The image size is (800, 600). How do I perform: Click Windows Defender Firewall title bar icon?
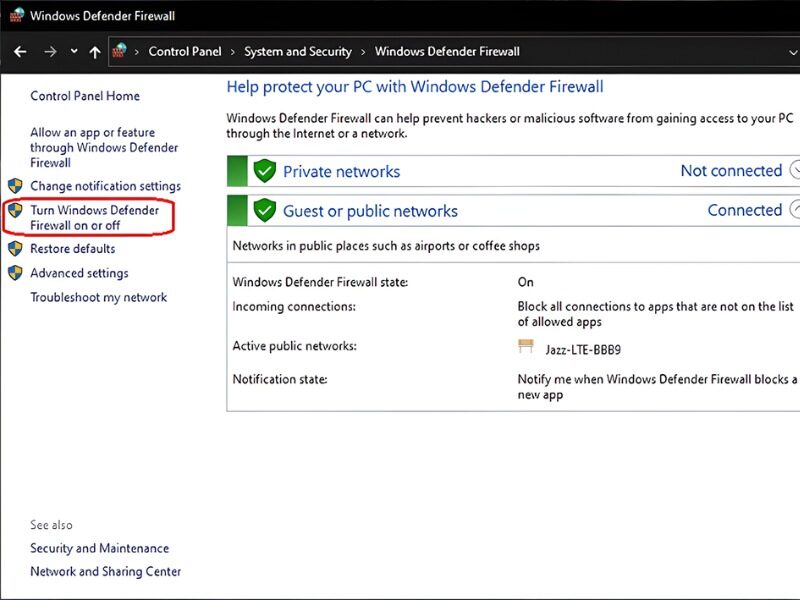click(x=17, y=15)
